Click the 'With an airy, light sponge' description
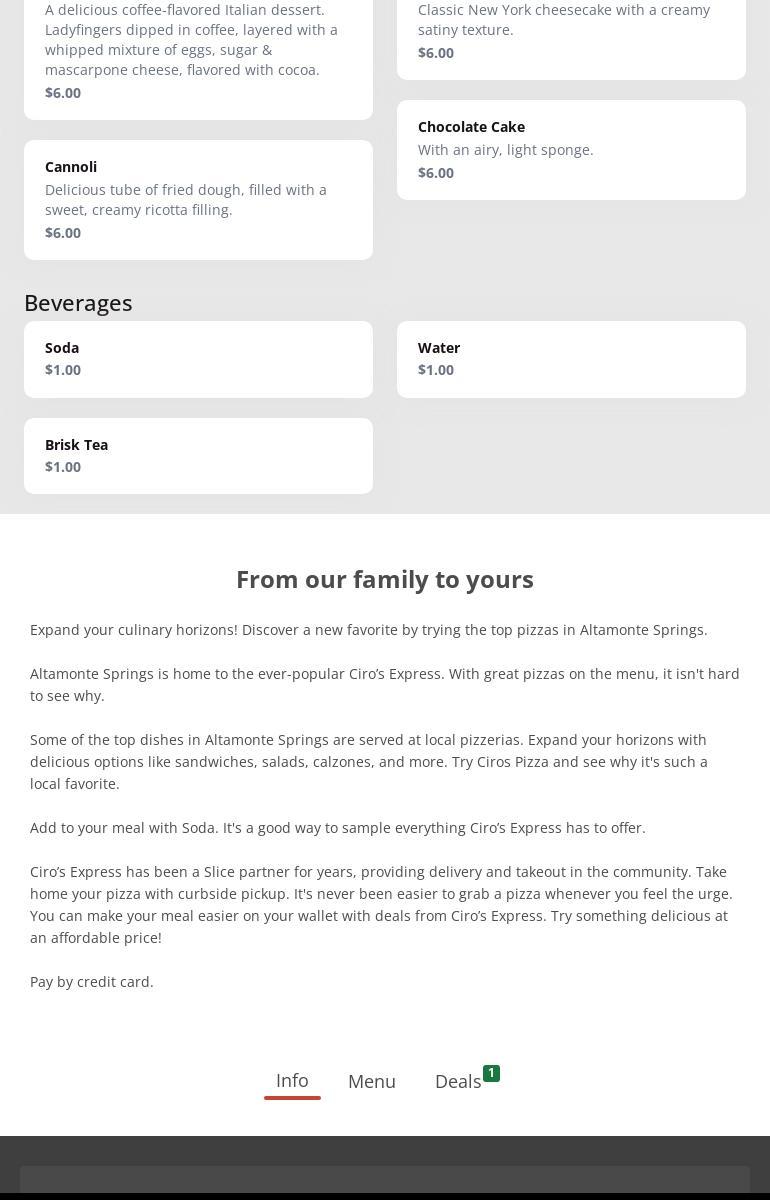 tap(505, 150)
